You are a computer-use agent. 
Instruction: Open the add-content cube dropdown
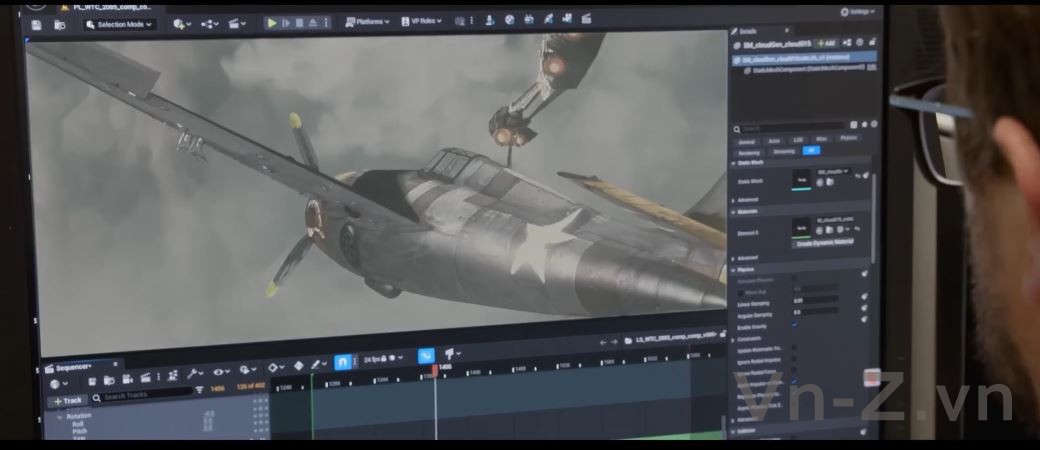tap(182, 24)
